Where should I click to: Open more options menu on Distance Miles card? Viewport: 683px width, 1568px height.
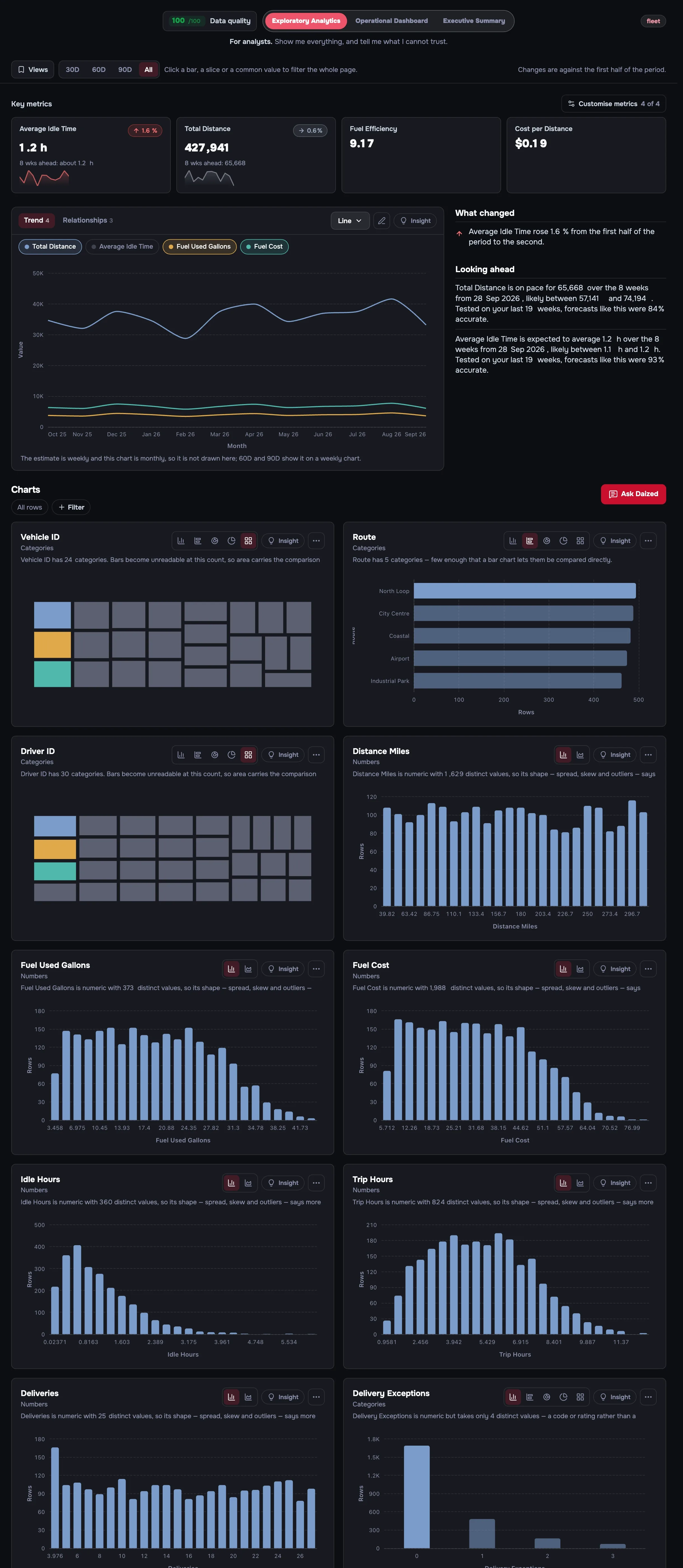648,755
